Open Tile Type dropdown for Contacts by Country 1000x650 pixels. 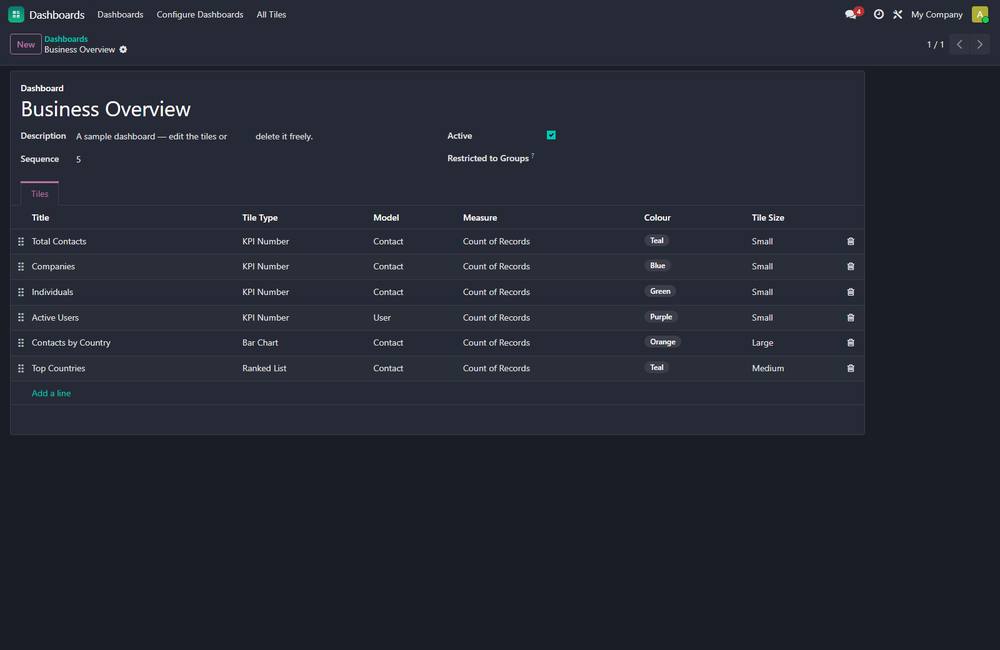point(260,343)
